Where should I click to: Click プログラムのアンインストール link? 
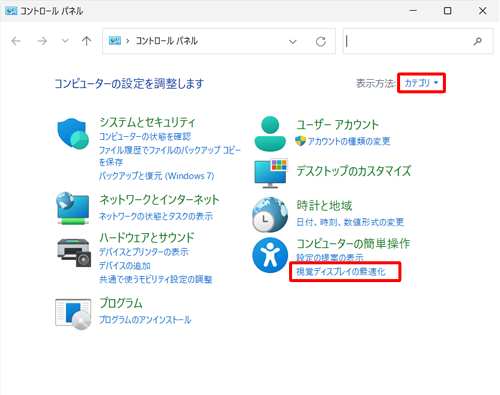(145, 320)
